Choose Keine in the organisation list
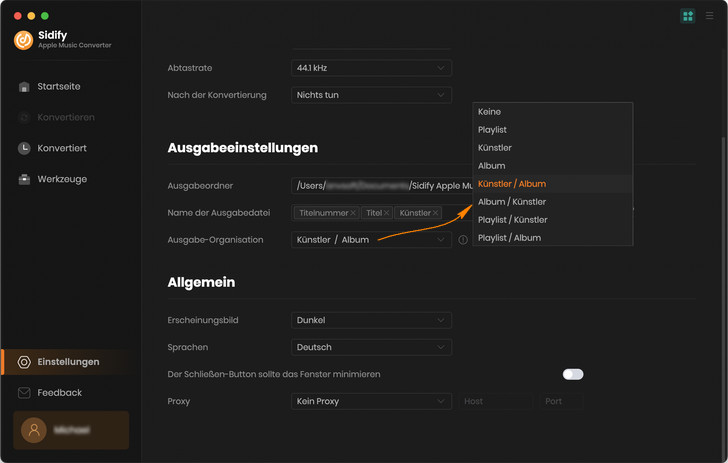This screenshot has height=463, width=728. [x=490, y=112]
